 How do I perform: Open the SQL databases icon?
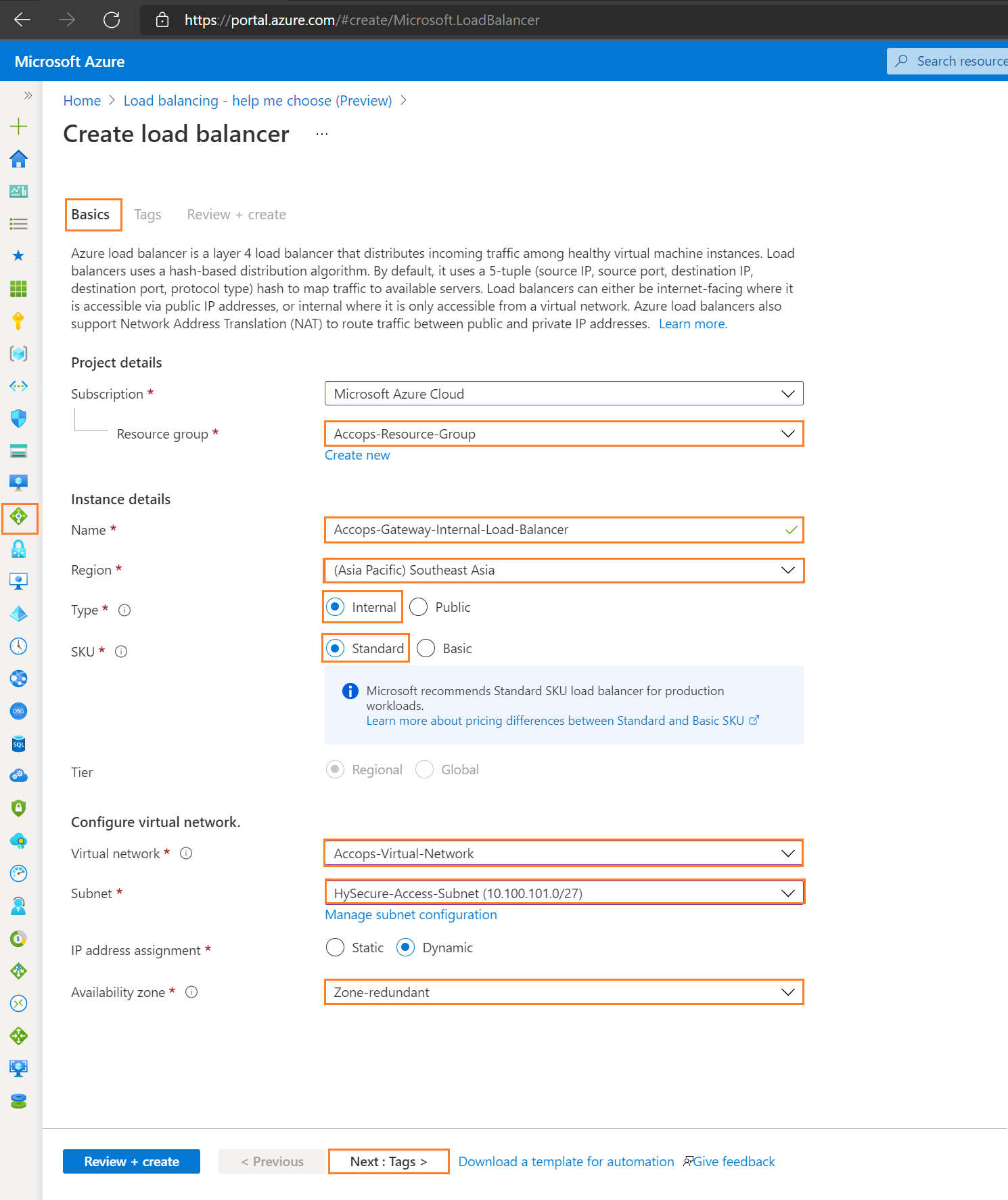[18, 744]
